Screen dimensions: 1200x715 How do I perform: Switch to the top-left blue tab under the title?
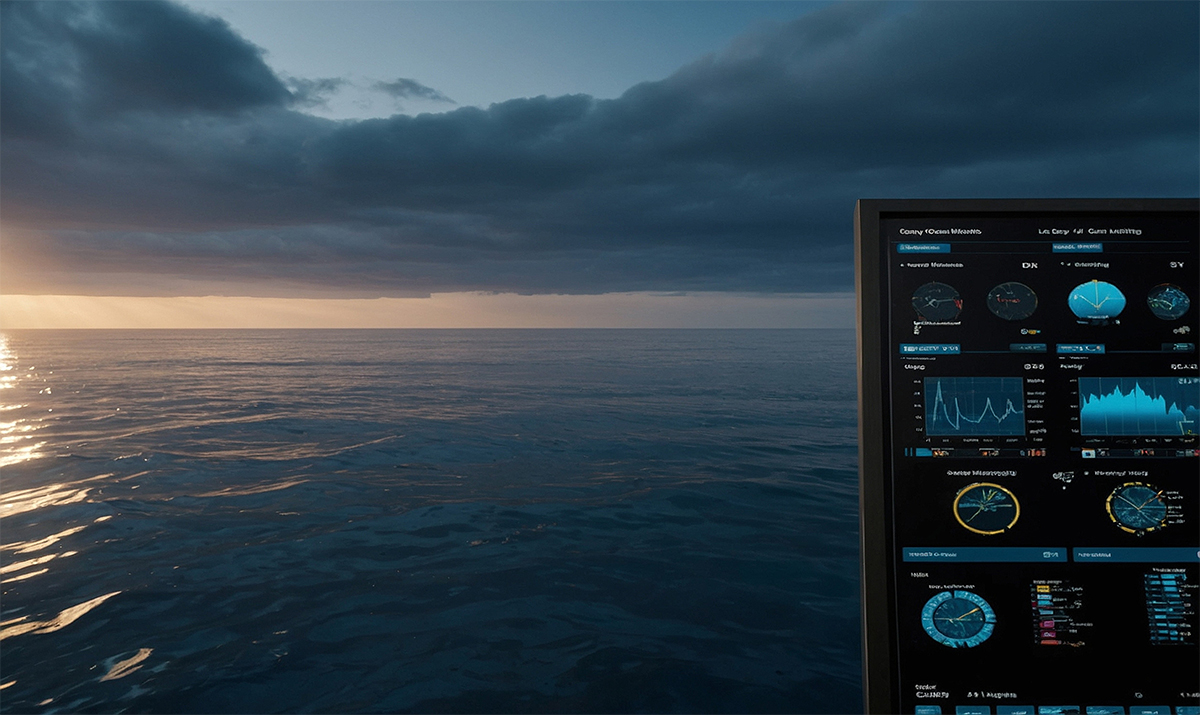coord(924,248)
